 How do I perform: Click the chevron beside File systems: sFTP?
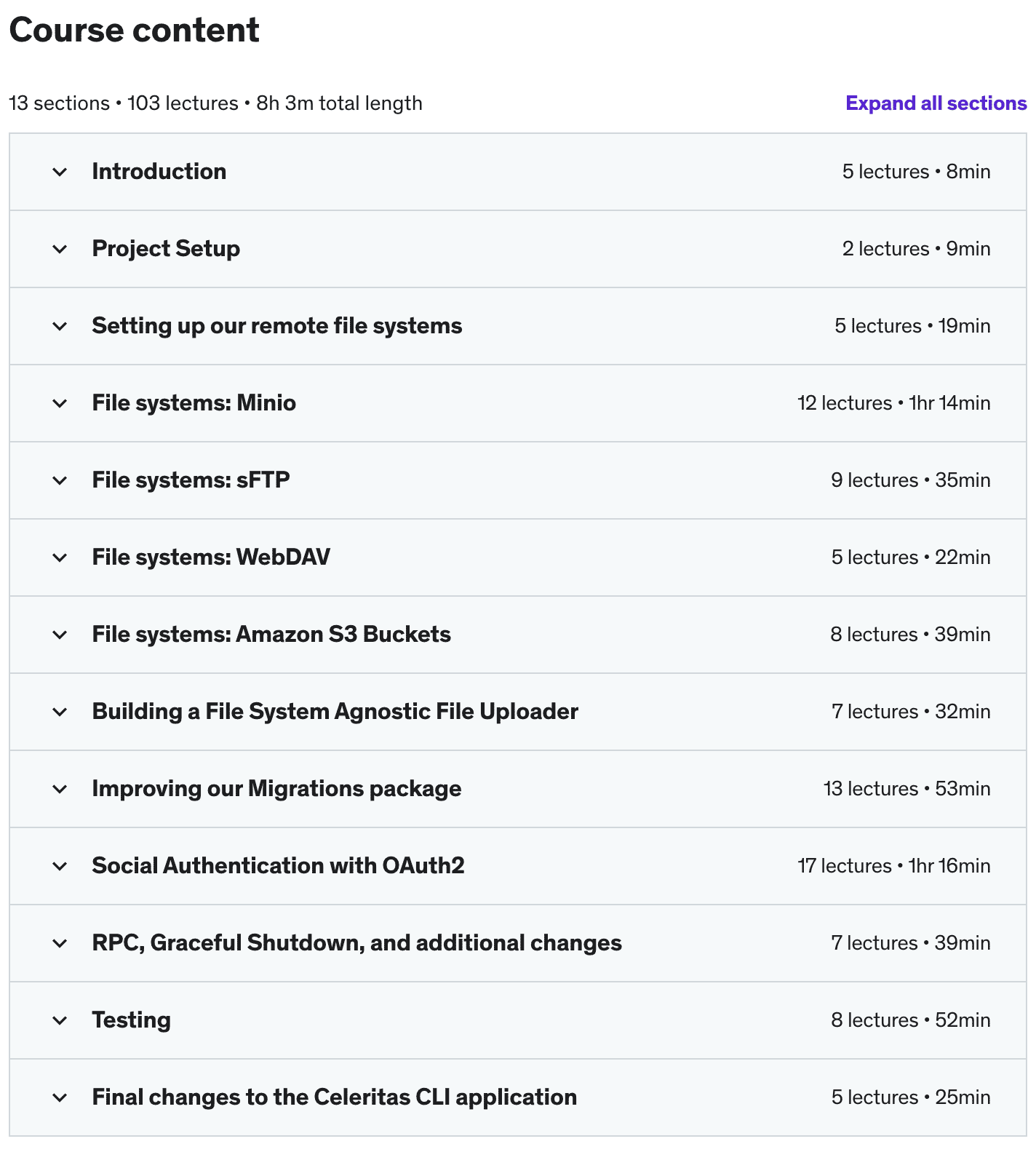tap(60, 480)
